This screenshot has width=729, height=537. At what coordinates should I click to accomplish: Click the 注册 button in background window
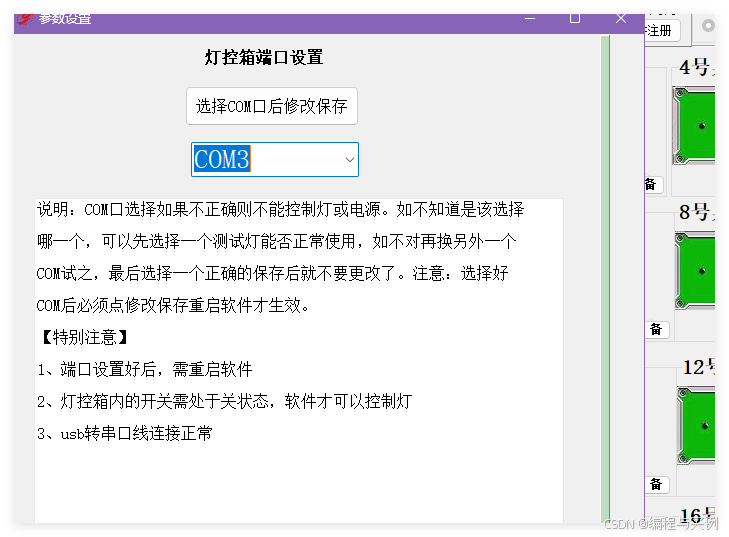[662, 31]
